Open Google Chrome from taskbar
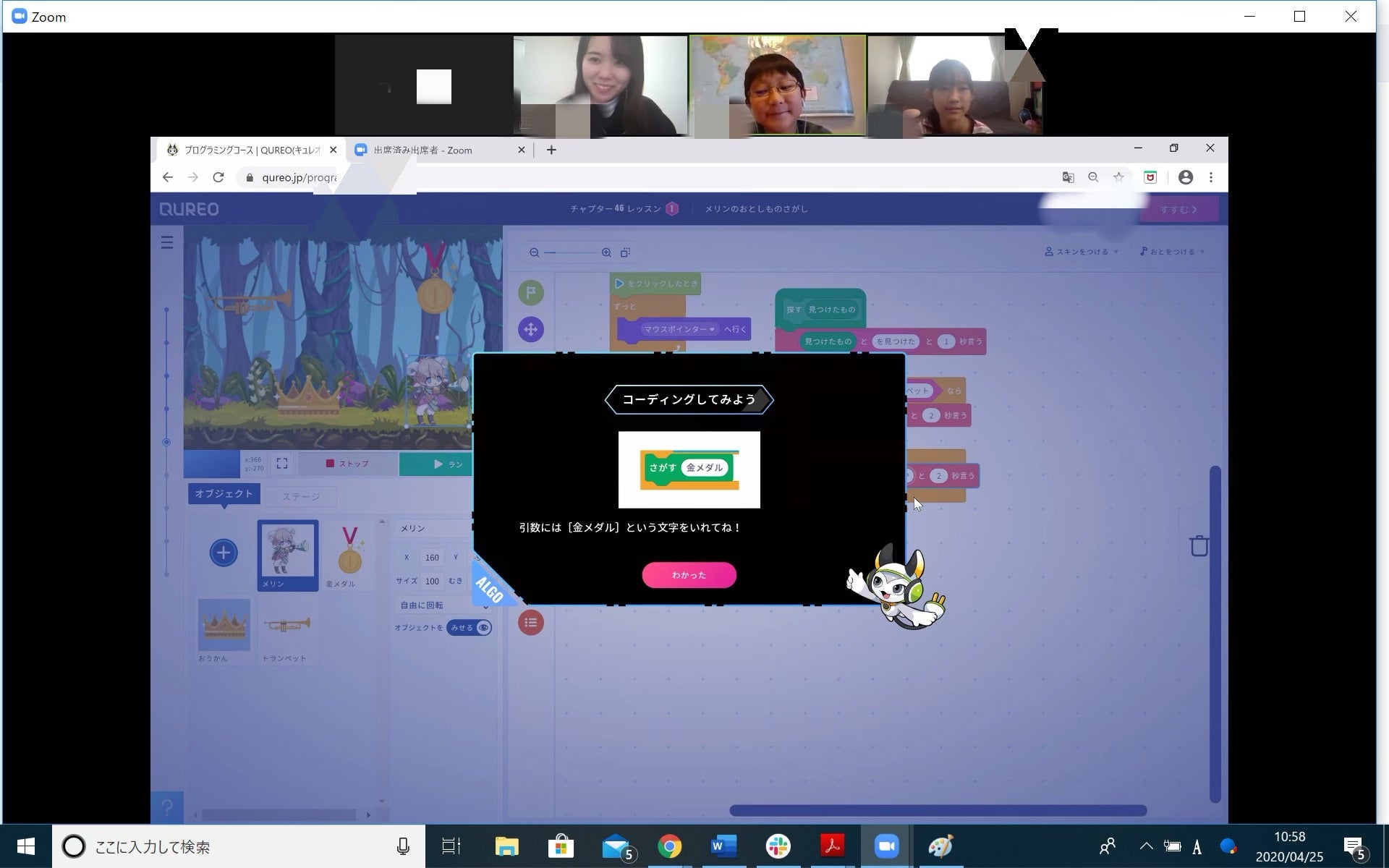The width and height of the screenshot is (1389, 868). [x=670, y=846]
